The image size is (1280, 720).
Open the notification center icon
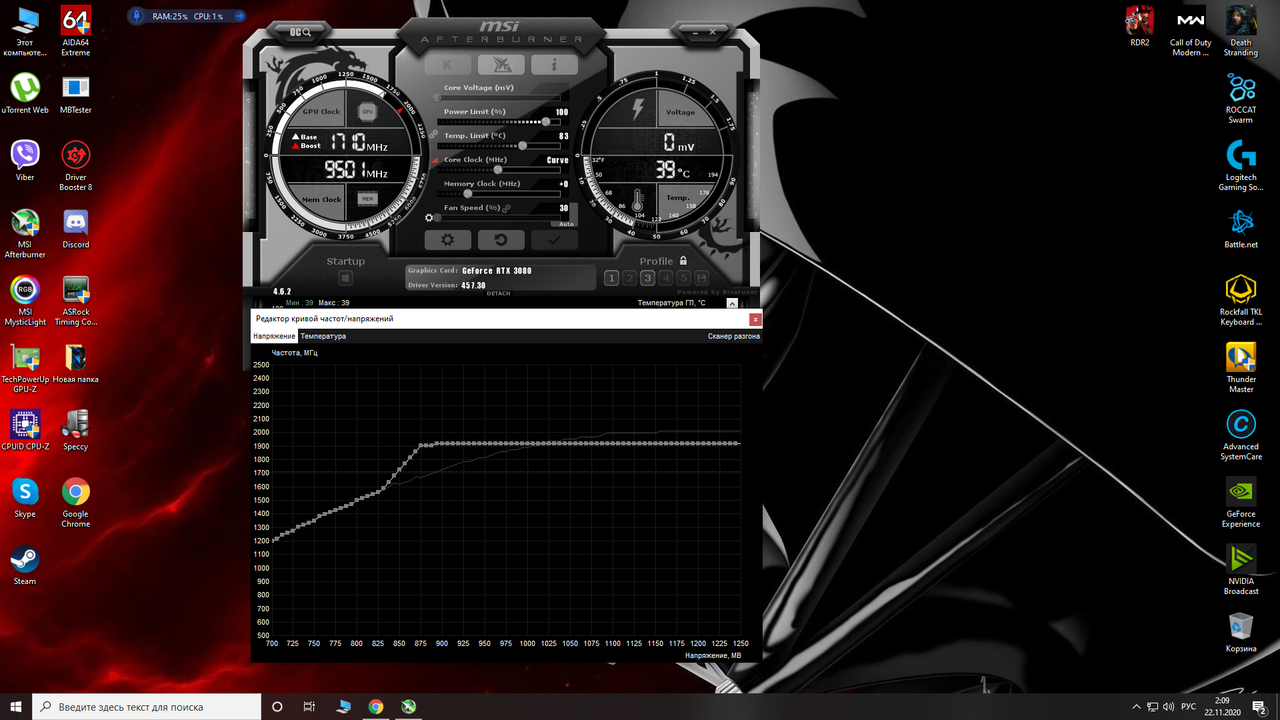pos(1259,706)
